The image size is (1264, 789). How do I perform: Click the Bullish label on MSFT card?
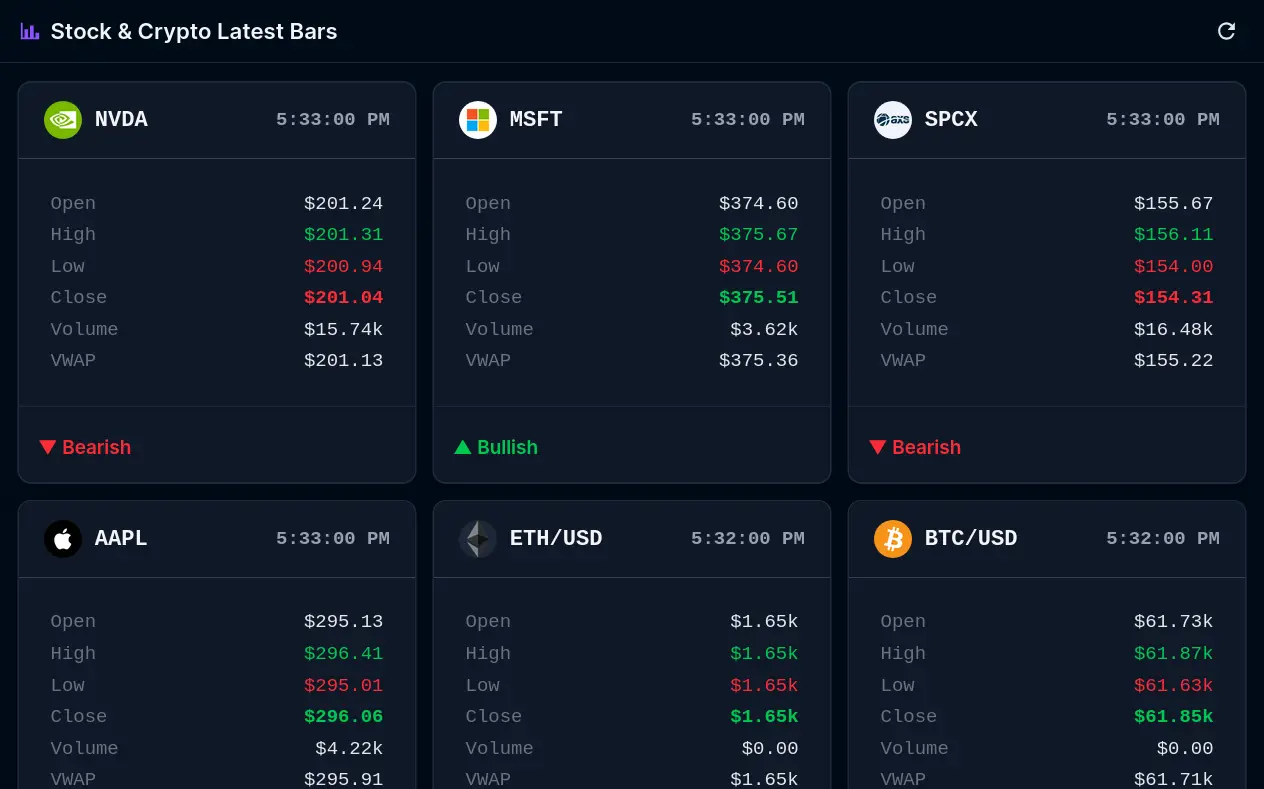pos(507,447)
